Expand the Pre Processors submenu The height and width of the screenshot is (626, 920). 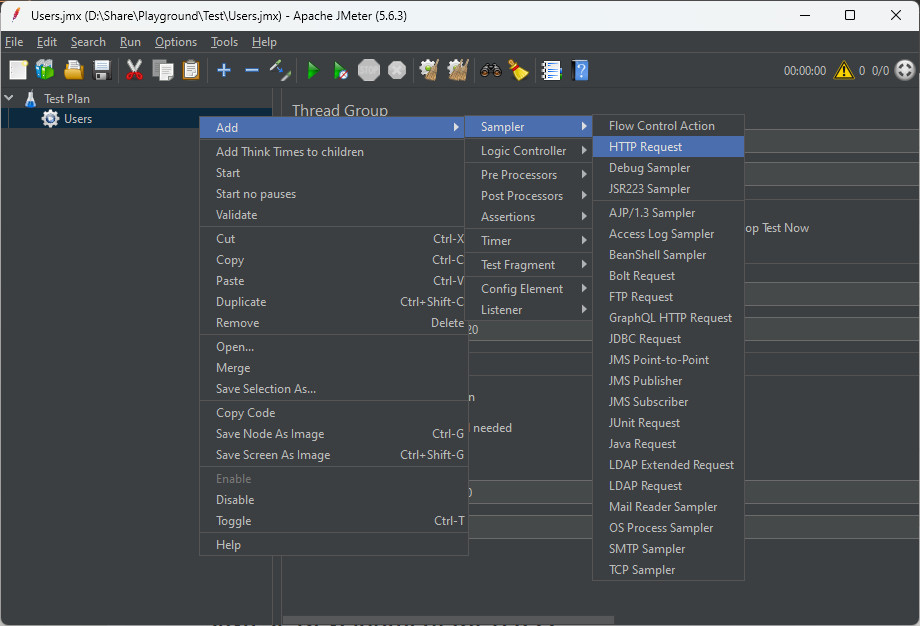528,175
